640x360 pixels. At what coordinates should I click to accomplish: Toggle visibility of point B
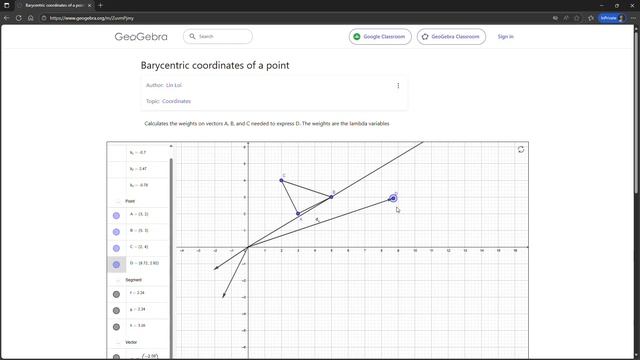coord(116,232)
